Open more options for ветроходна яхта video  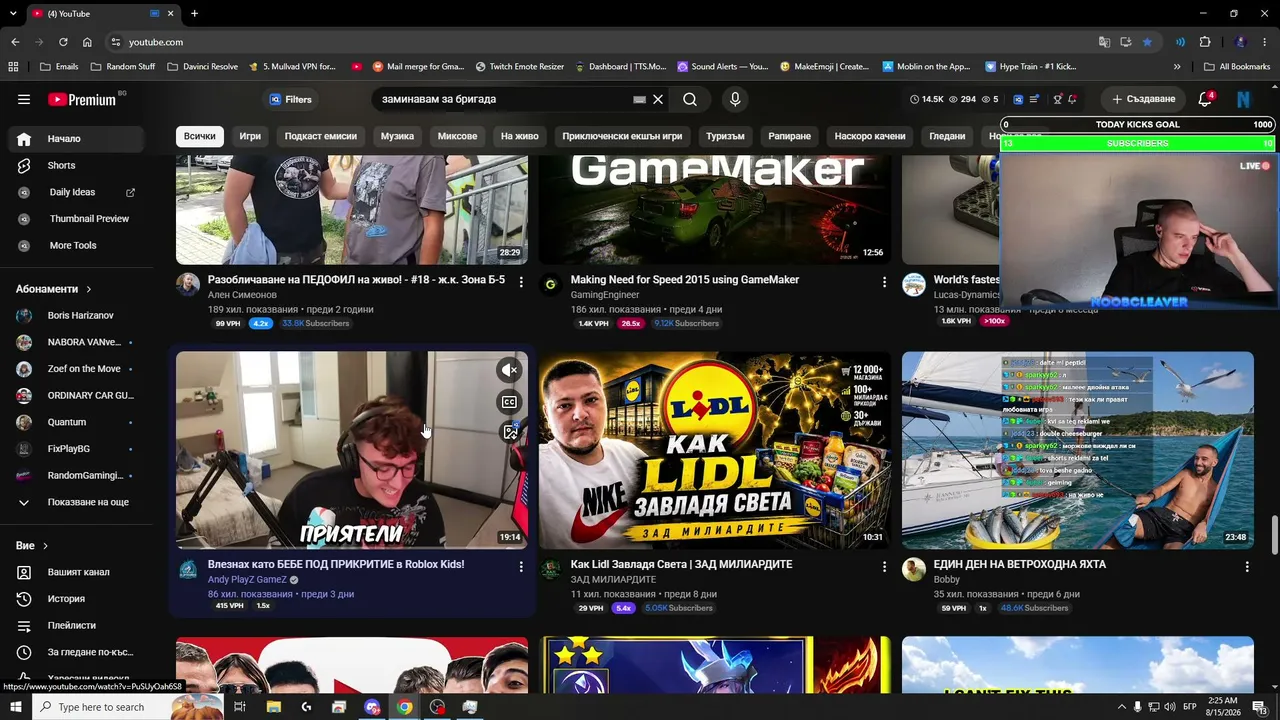coord(1247,566)
